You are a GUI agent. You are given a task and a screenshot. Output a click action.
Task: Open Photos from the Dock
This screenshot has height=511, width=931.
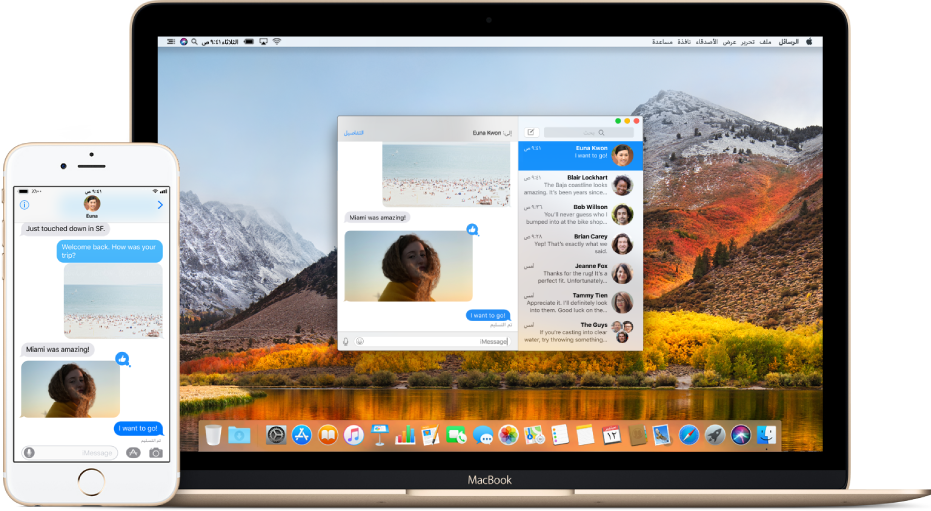point(508,436)
